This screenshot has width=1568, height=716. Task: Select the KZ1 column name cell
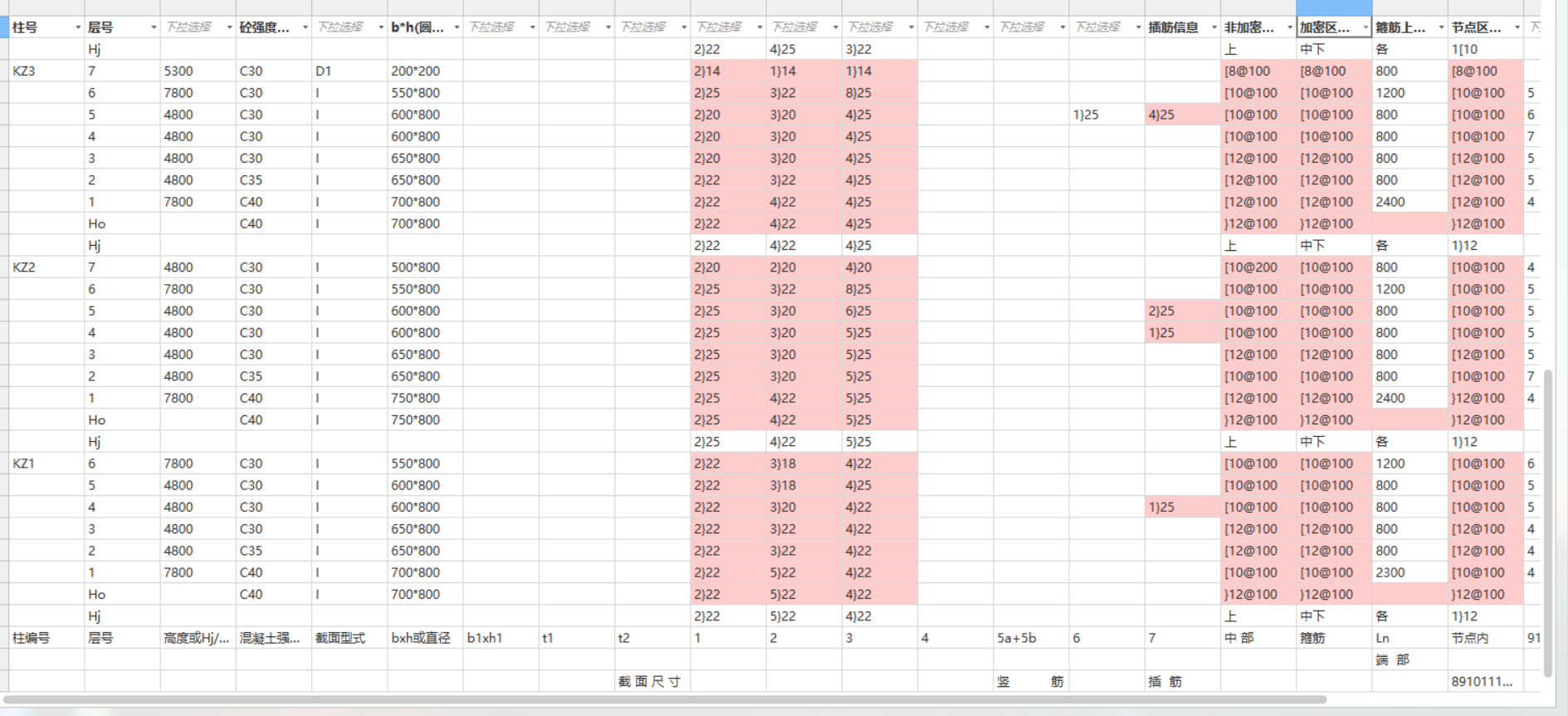46,463
